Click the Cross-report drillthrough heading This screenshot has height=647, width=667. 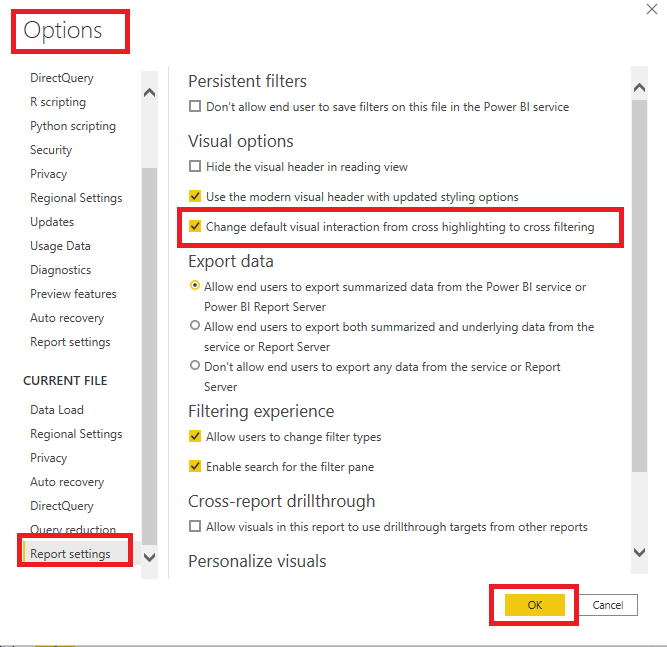click(x=282, y=501)
